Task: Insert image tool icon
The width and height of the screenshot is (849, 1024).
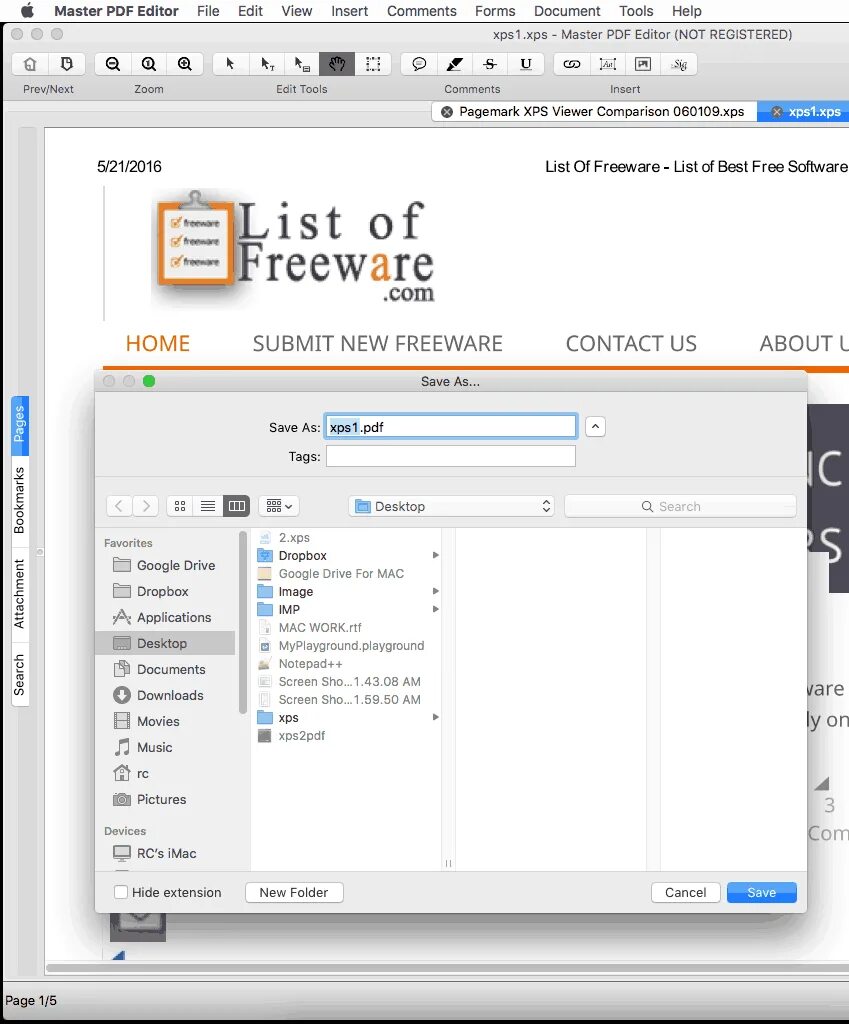Action: [643, 64]
